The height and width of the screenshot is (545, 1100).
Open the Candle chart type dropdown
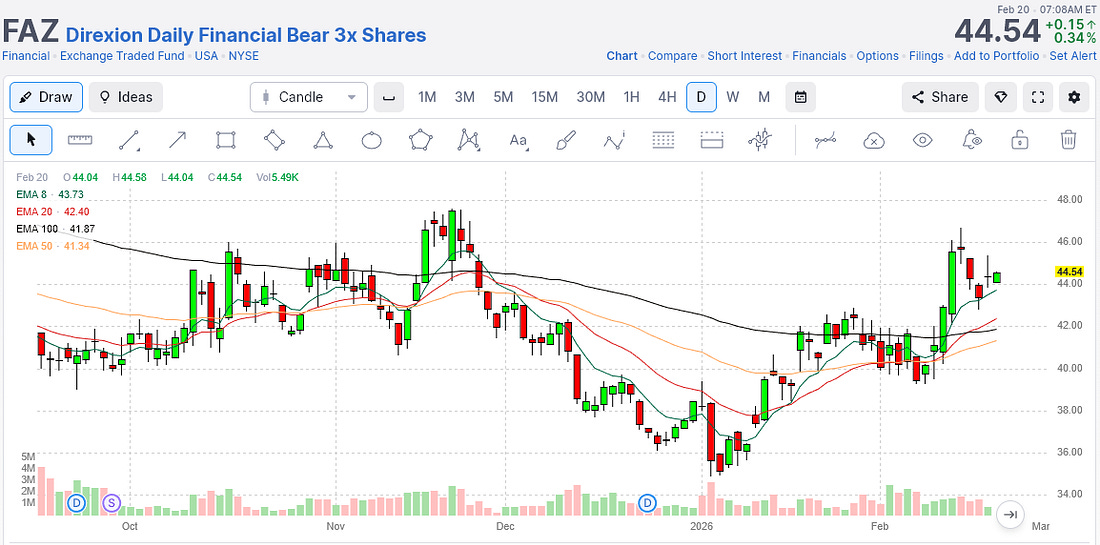[x=309, y=97]
